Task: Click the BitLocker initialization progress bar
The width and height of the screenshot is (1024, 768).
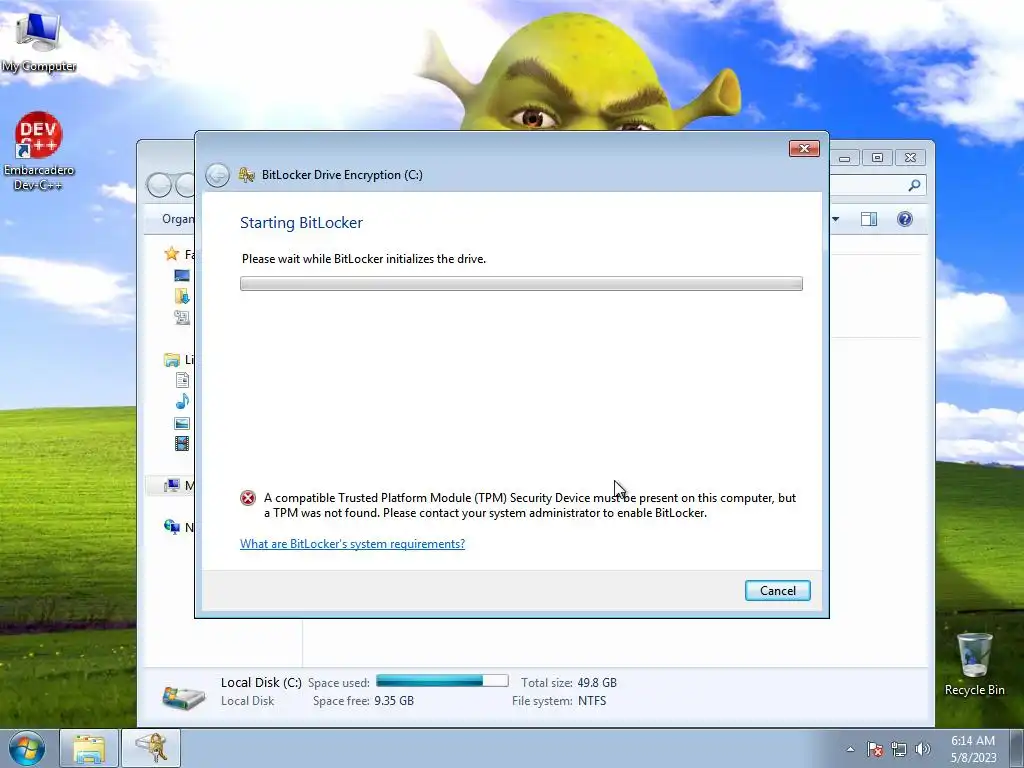Action: tap(521, 283)
